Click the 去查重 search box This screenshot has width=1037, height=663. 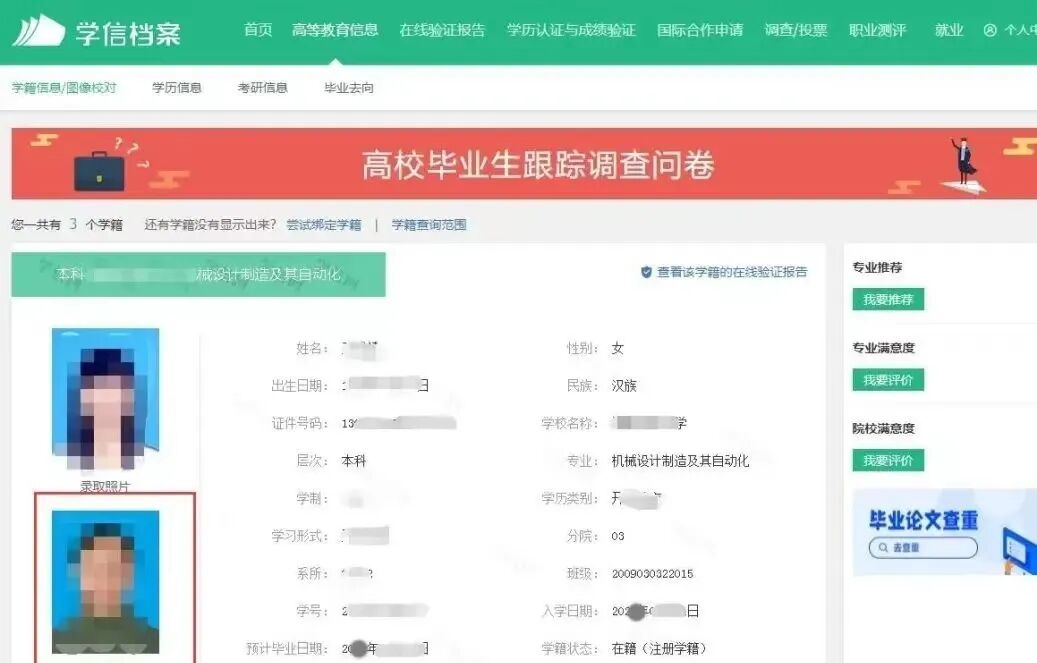tap(923, 548)
